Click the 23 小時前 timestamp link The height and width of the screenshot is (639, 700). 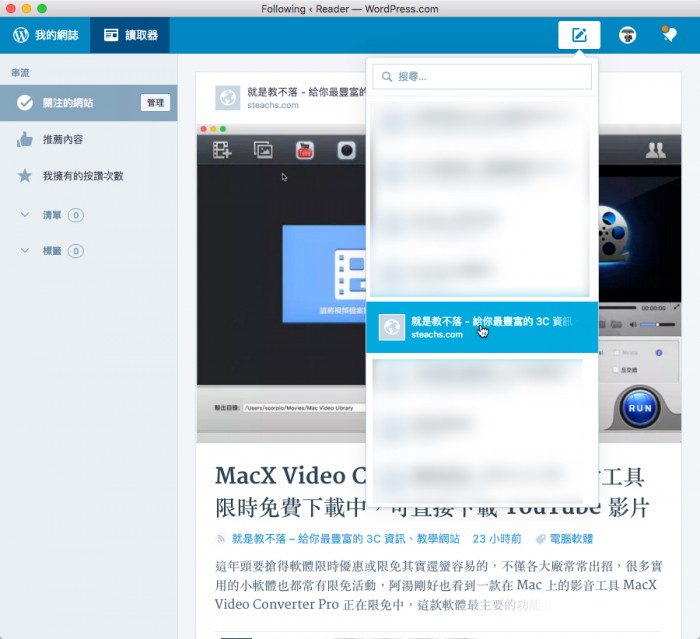(x=496, y=539)
